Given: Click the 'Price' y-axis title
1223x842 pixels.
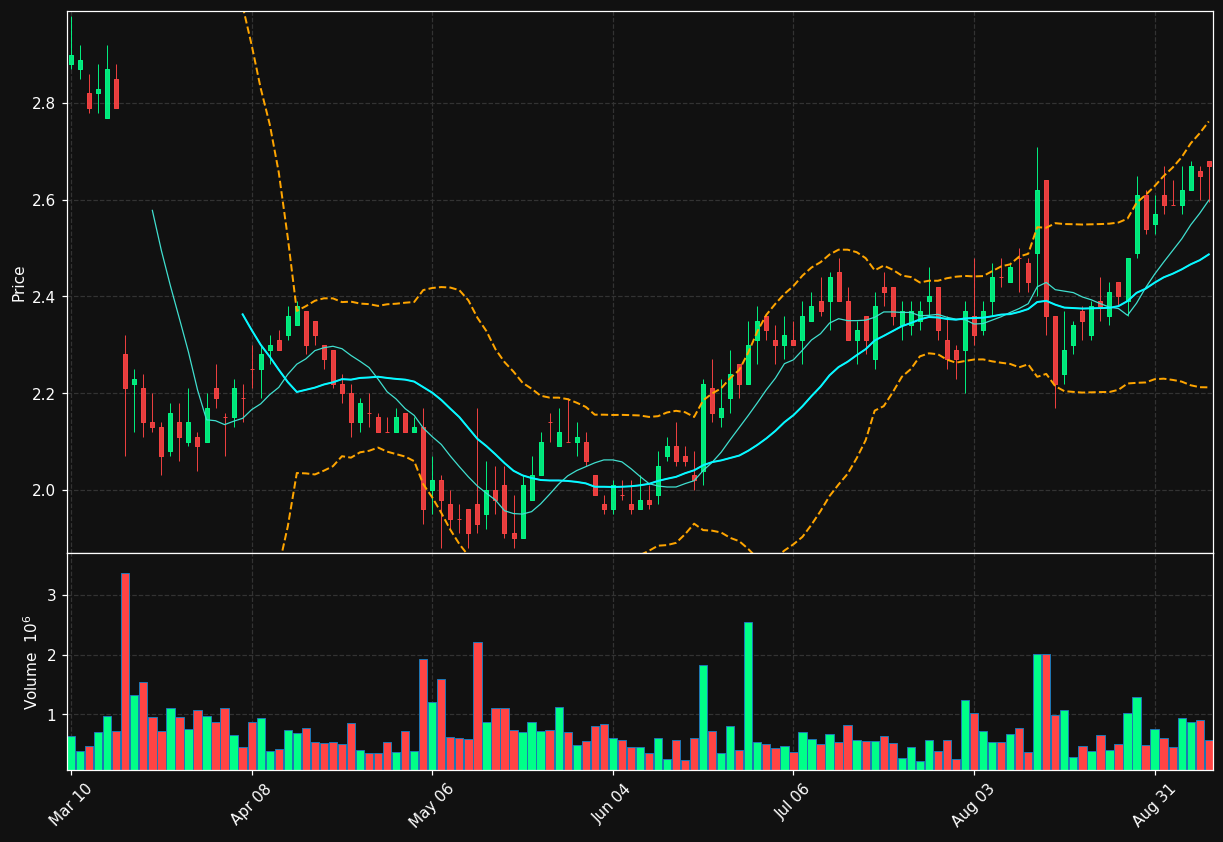Looking at the screenshot, I should click(18, 284).
